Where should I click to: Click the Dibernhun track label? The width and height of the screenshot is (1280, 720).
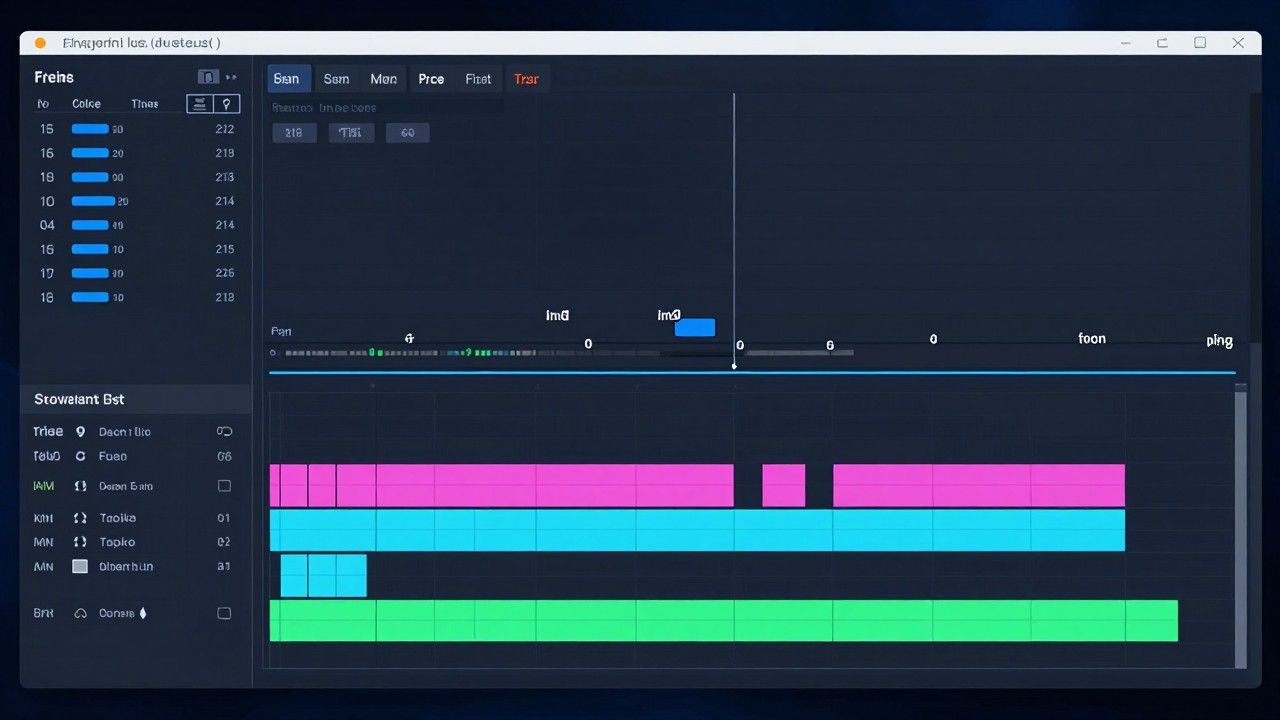(x=126, y=566)
